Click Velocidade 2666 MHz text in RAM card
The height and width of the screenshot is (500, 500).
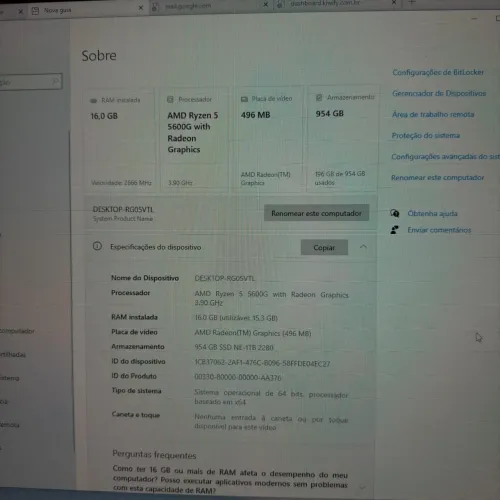[121, 183]
